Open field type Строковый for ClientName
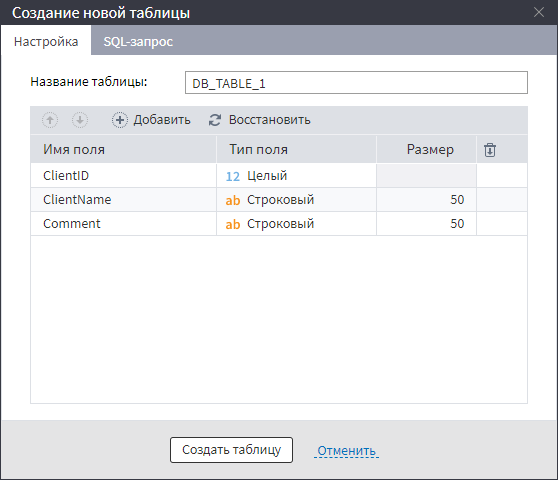The image size is (558, 480). [x=296, y=200]
